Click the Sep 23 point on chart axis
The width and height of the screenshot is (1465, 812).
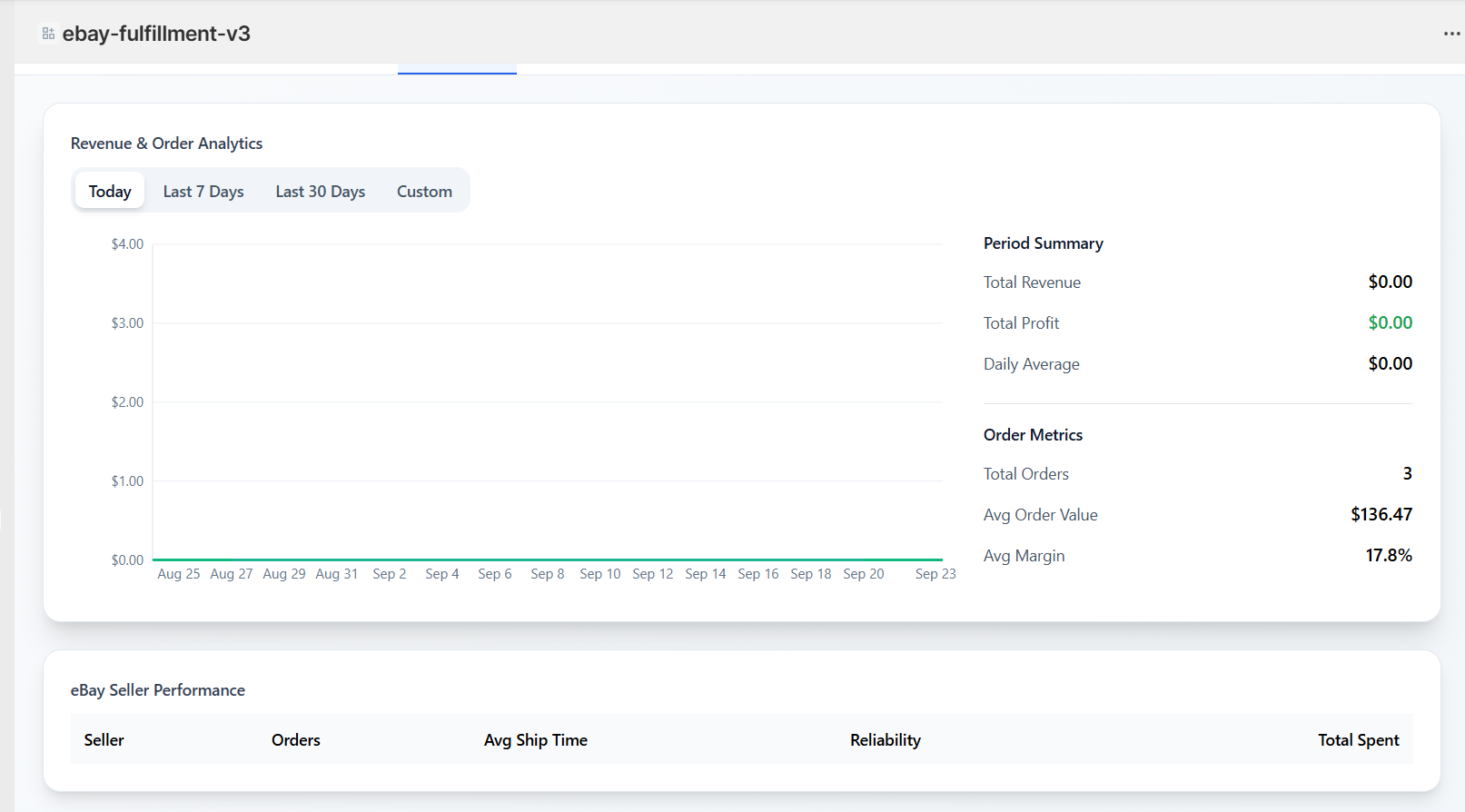click(x=935, y=574)
